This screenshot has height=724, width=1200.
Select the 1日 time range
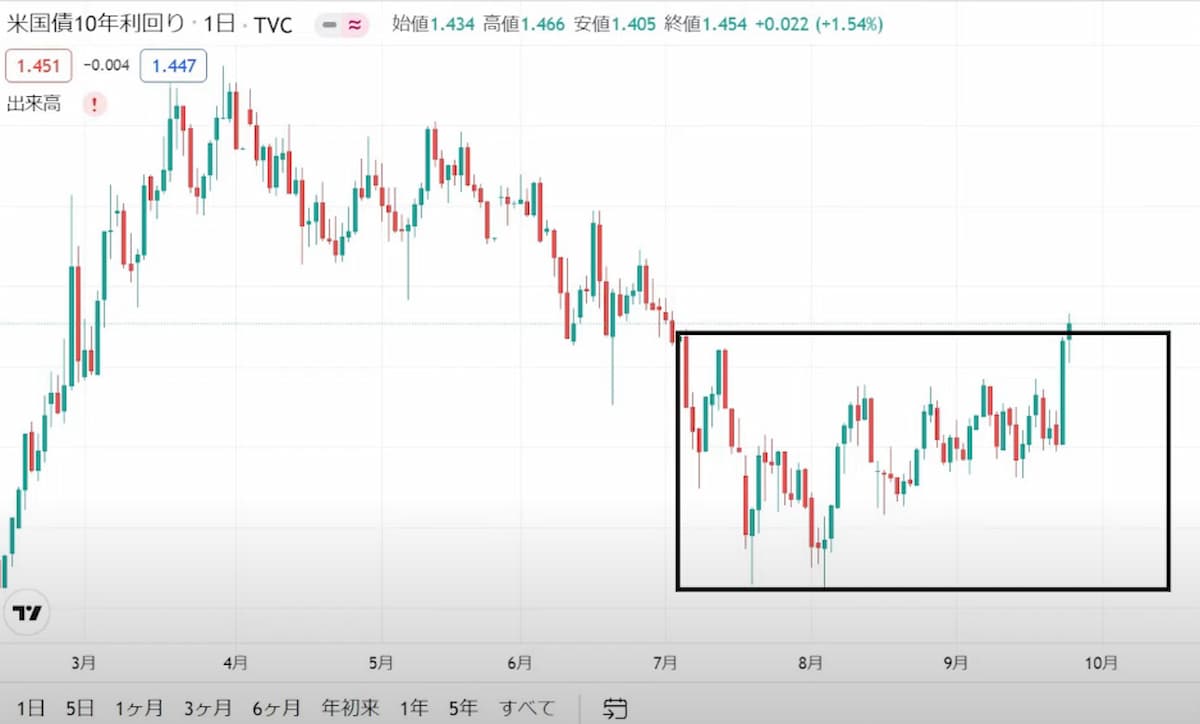pos(31,709)
